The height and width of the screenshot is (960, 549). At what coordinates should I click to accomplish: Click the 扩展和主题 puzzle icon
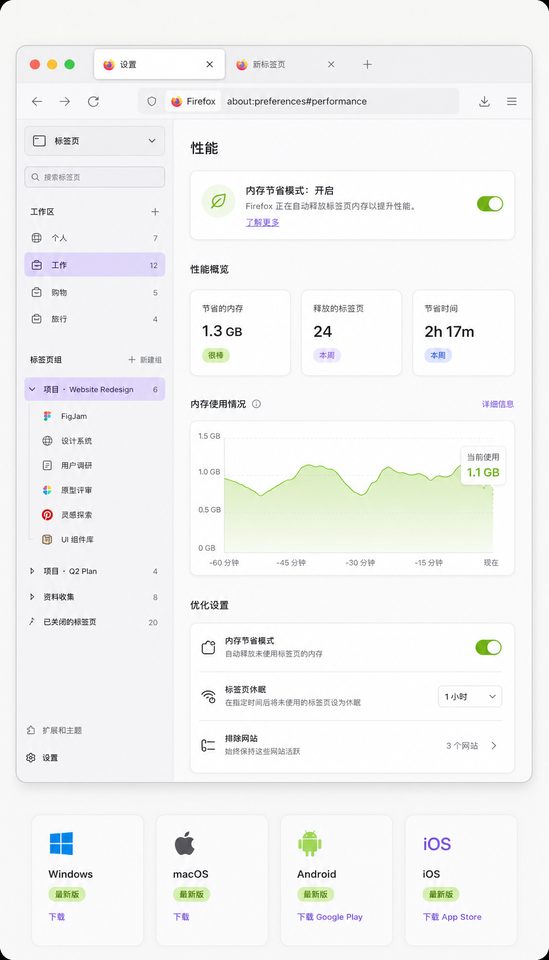pos(31,730)
